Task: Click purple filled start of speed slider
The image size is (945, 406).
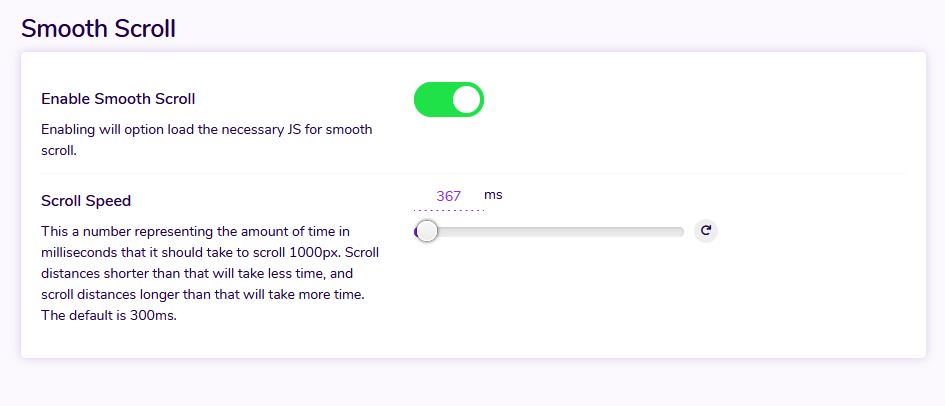Action: click(416, 232)
